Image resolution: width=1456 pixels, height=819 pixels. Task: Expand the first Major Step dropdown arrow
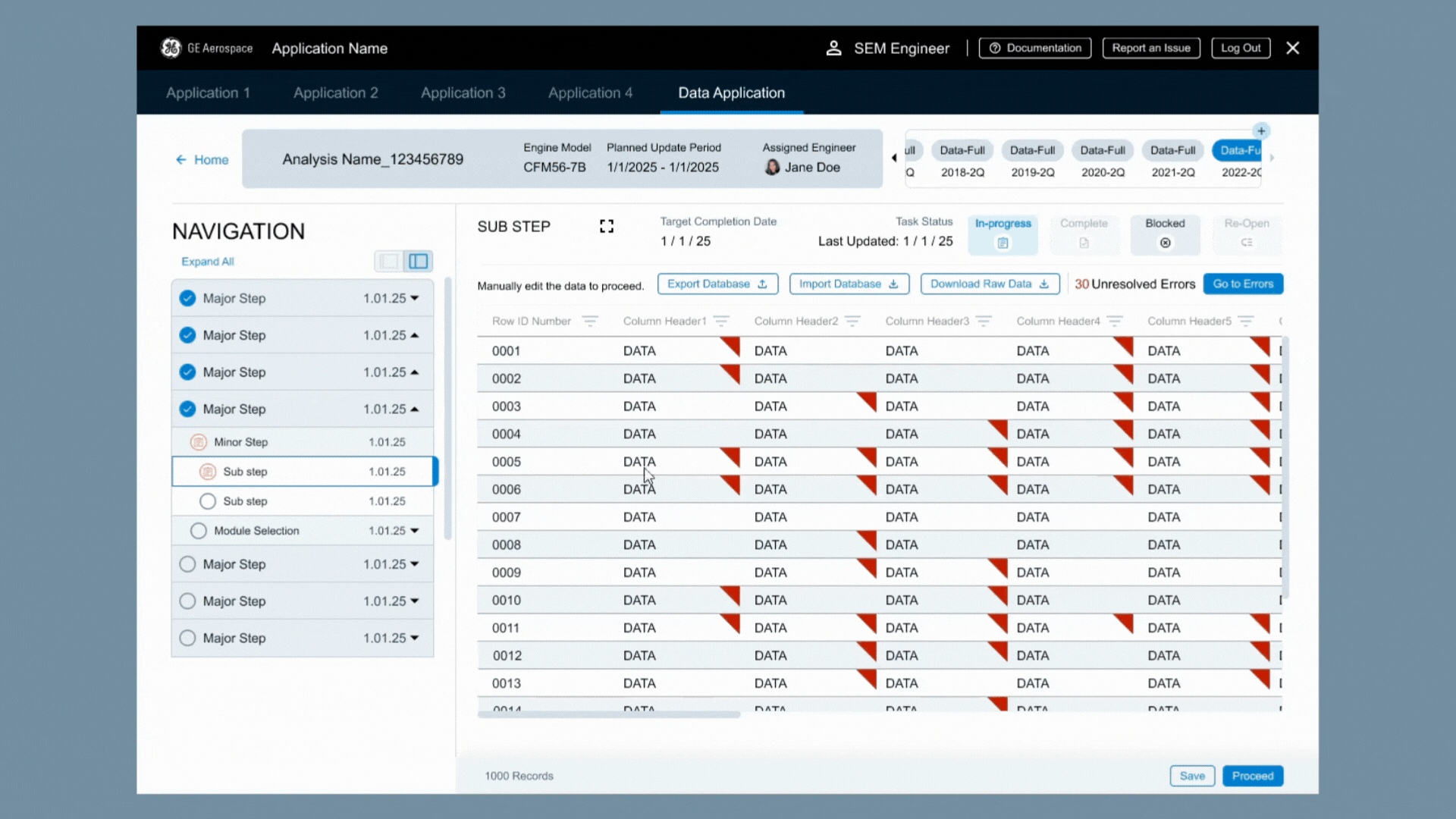(x=415, y=299)
